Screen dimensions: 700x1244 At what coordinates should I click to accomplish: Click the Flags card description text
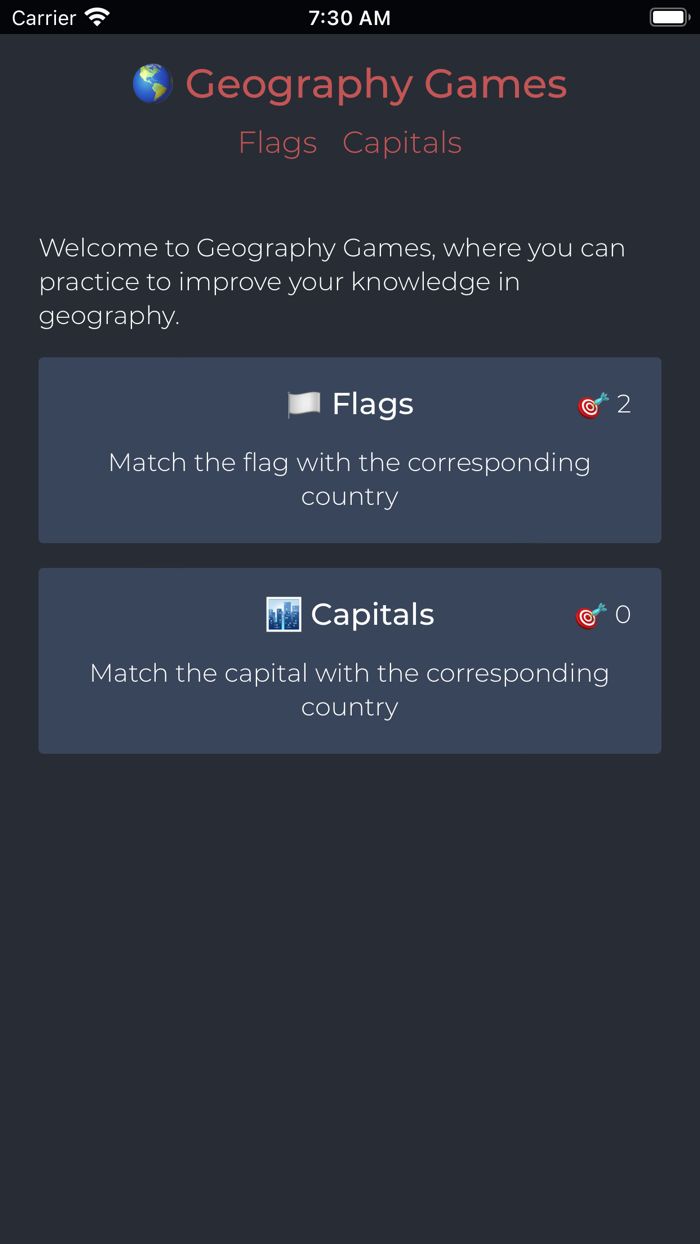pos(350,479)
